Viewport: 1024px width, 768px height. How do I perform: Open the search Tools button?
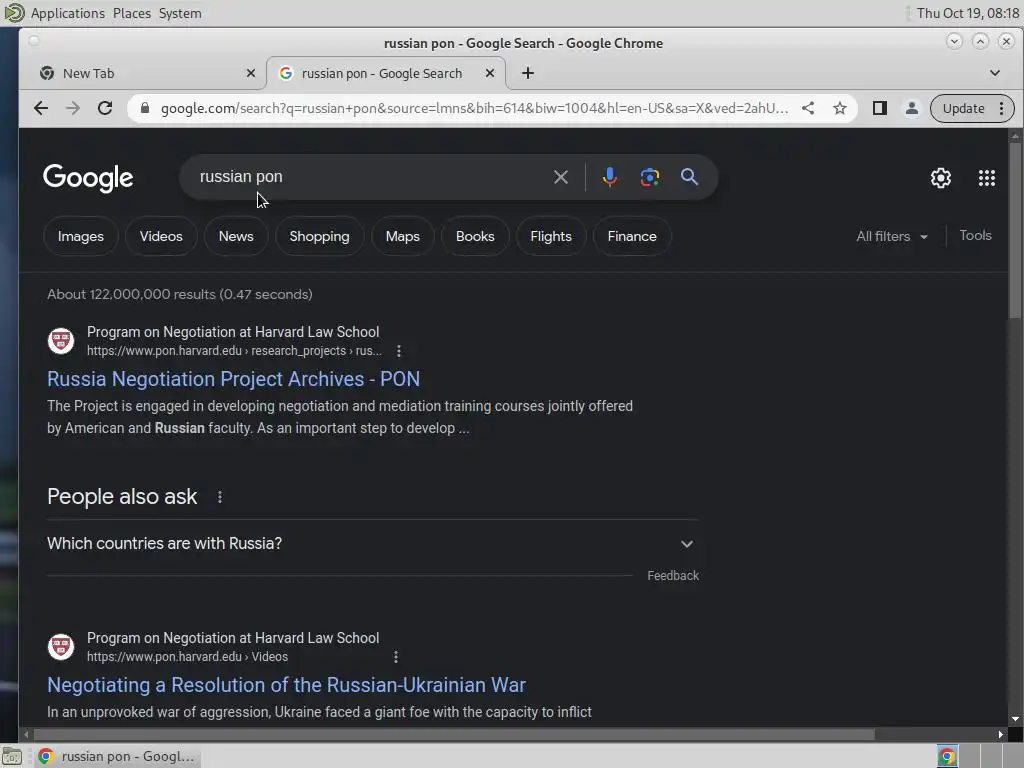pos(975,236)
